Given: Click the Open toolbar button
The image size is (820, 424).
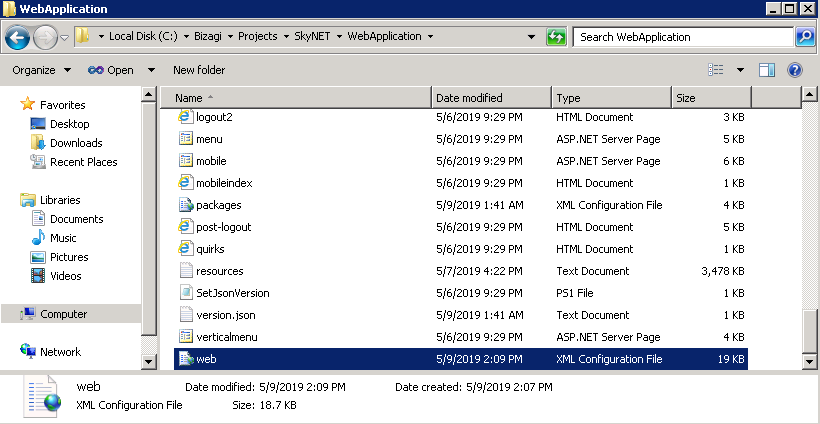Looking at the screenshot, I should tap(111, 70).
